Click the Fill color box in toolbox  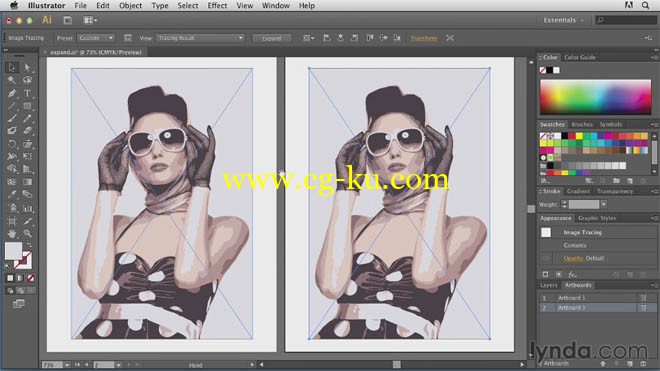click(13, 251)
